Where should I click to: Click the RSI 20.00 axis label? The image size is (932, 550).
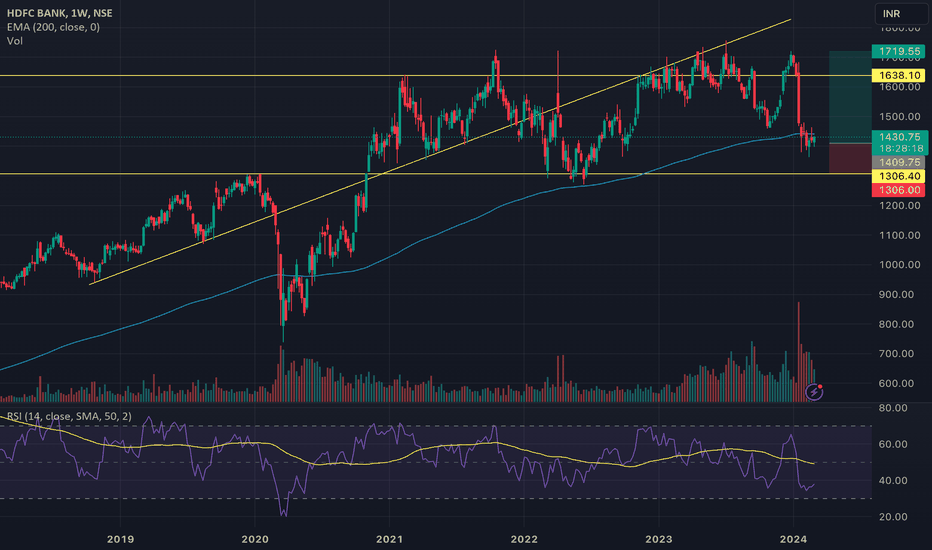point(893,517)
